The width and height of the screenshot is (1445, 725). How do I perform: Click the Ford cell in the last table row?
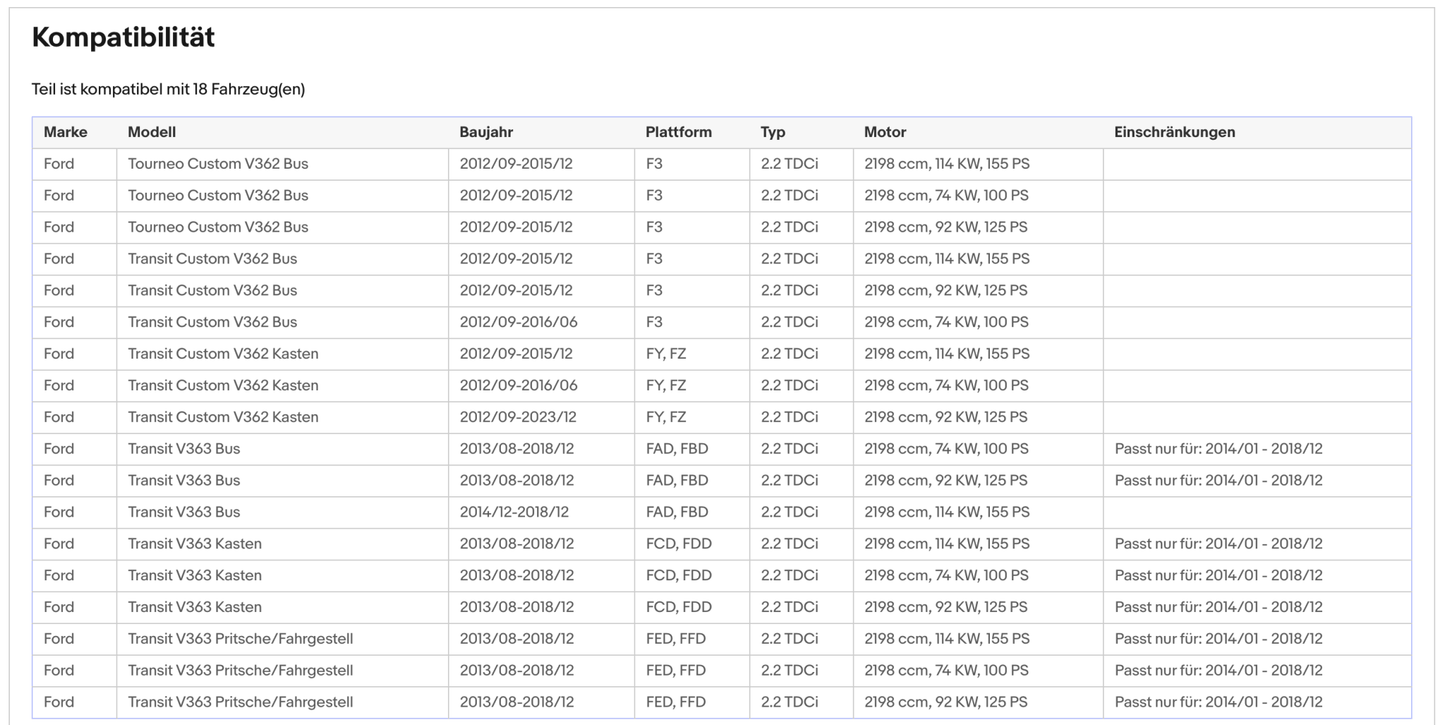[x=59, y=702]
